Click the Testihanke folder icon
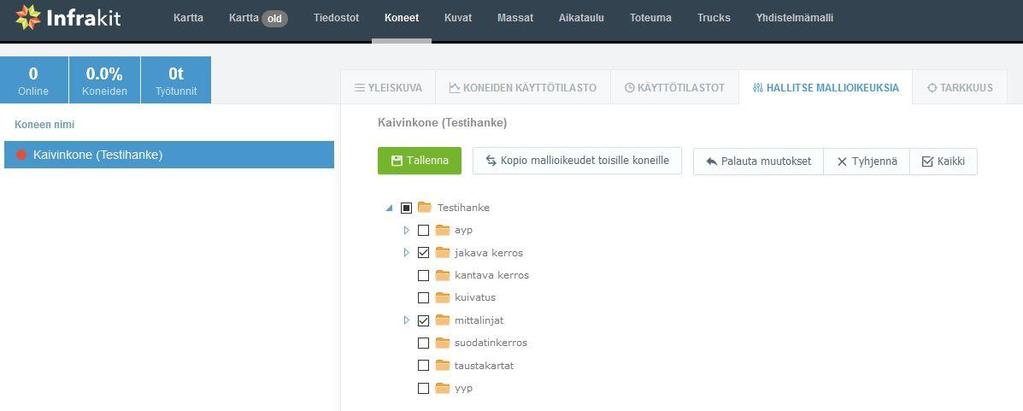The width and height of the screenshot is (1023, 411). pos(425,207)
